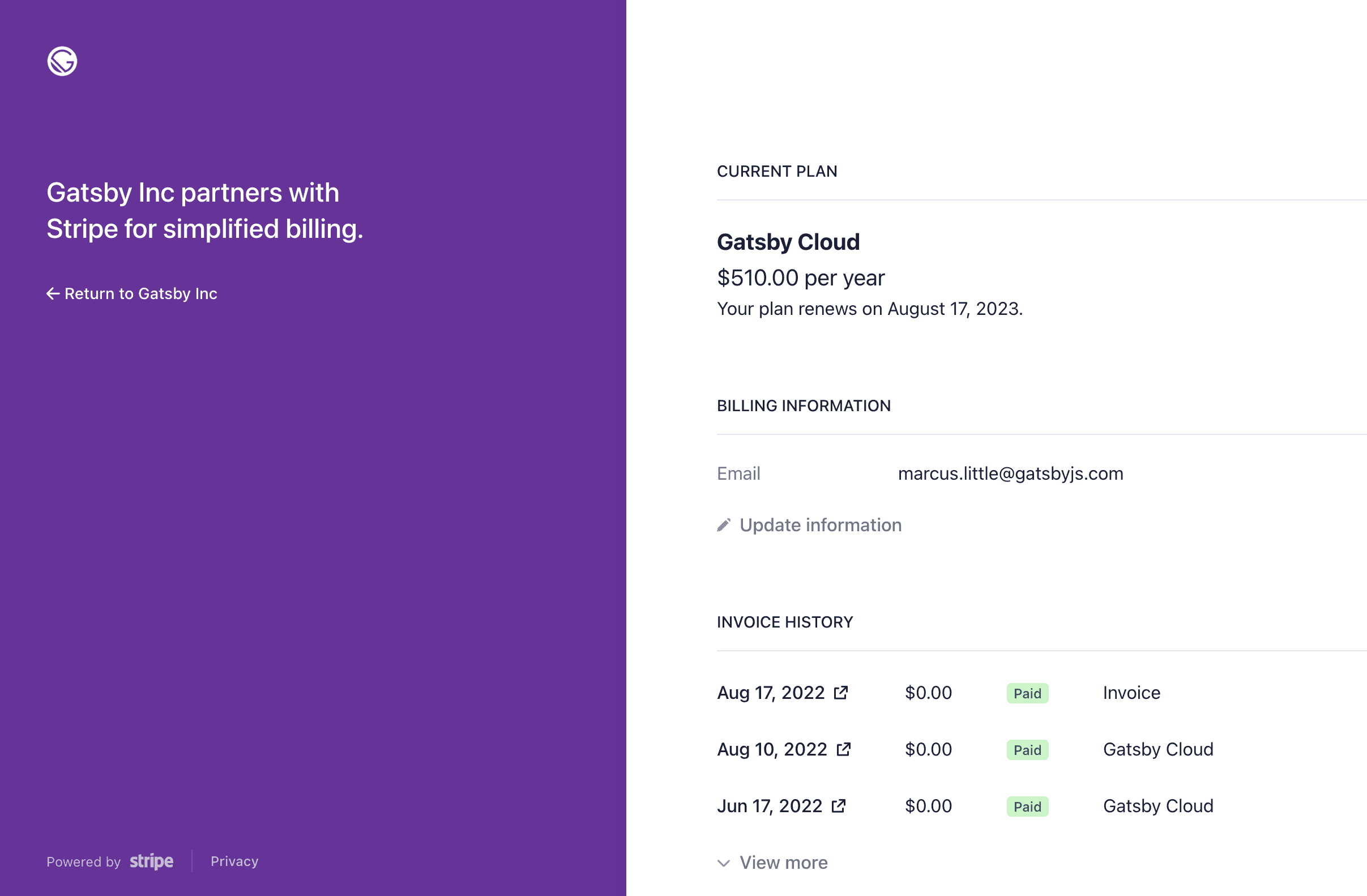The height and width of the screenshot is (896, 1367).
Task: Click the Paid badge on the Jun 17 invoice
Action: pyautogui.click(x=1028, y=807)
